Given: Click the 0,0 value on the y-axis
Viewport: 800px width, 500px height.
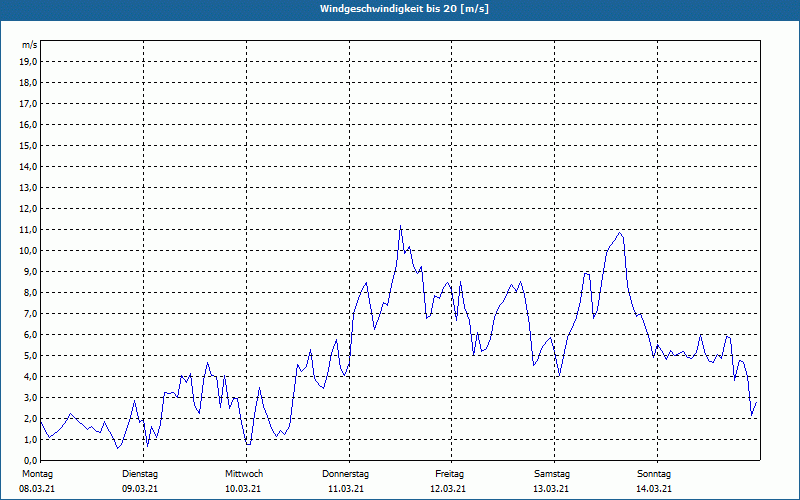Looking at the screenshot, I should tap(29, 460).
